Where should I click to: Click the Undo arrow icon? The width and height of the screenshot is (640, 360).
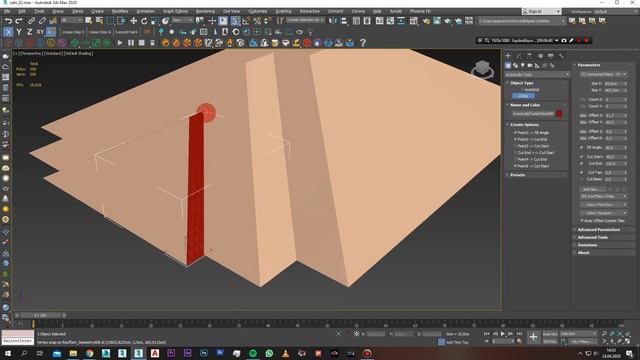[x=8, y=20]
